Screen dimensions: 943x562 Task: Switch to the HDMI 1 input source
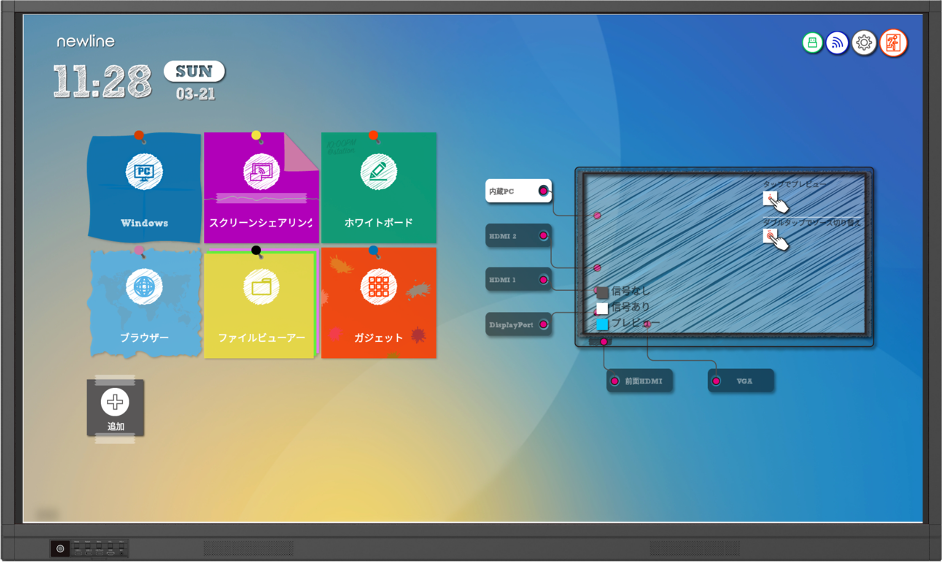click(x=518, y=280)
